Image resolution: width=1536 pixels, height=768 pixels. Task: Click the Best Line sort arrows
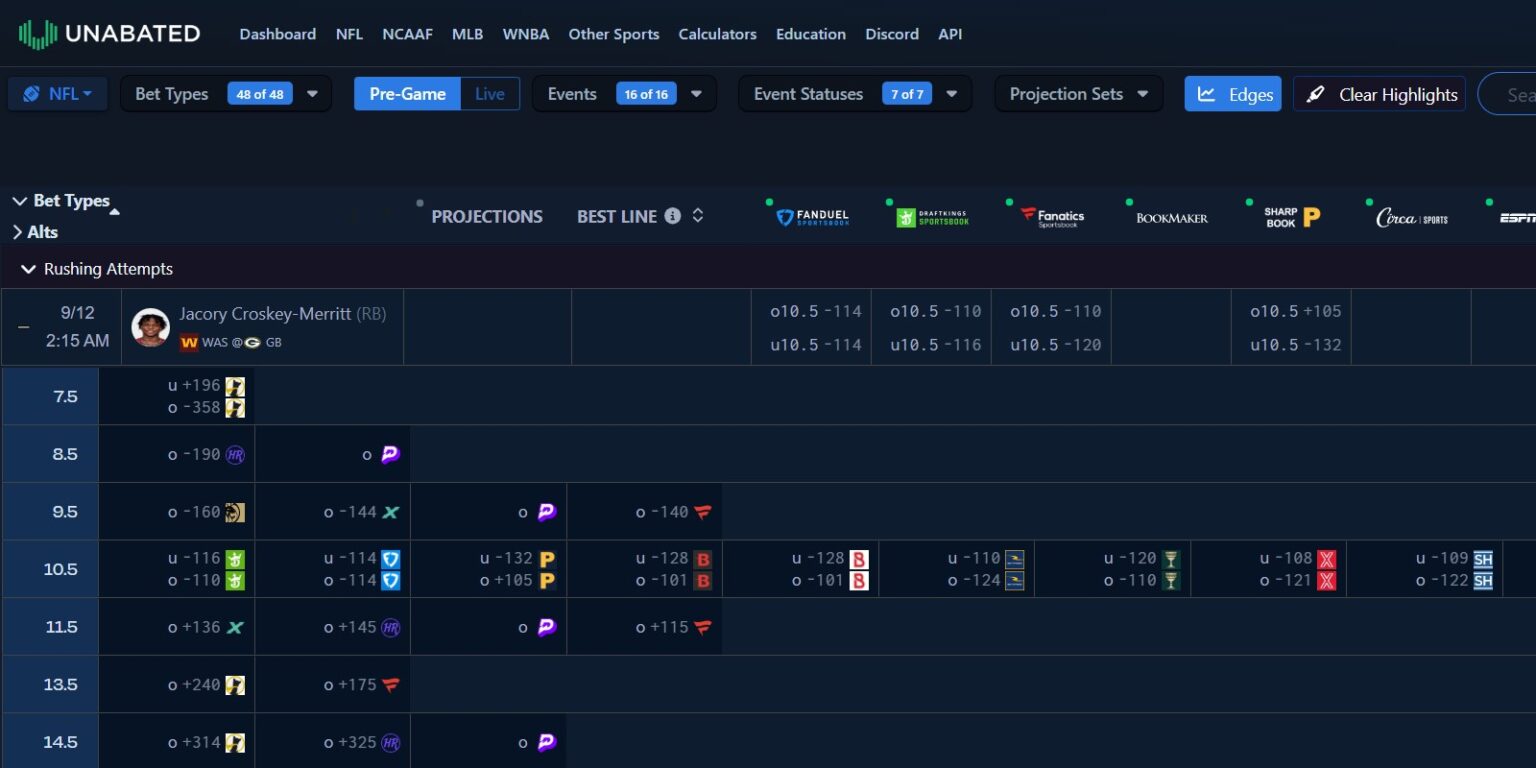point(698,216)
